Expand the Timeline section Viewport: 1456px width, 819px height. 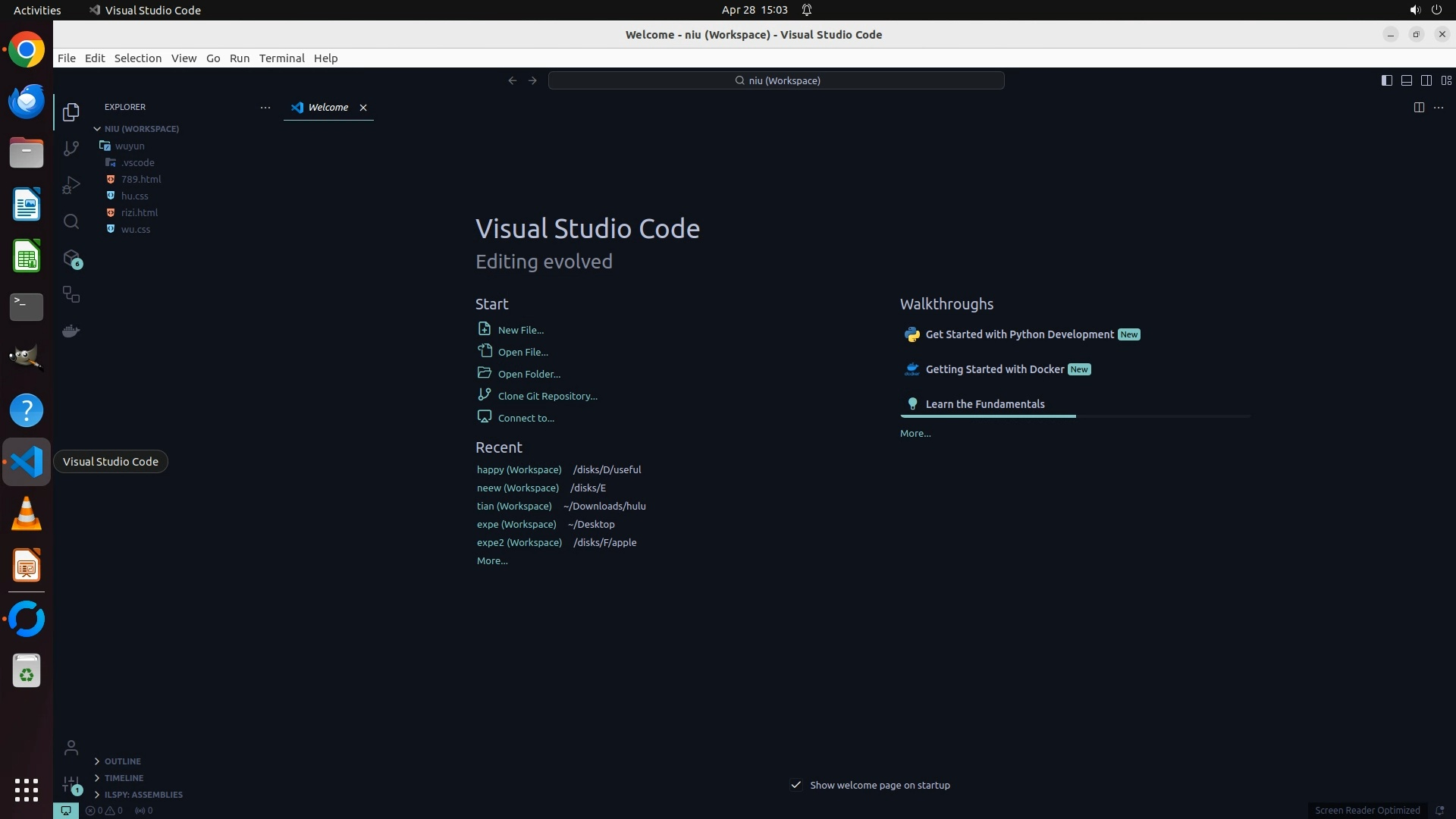124,778
